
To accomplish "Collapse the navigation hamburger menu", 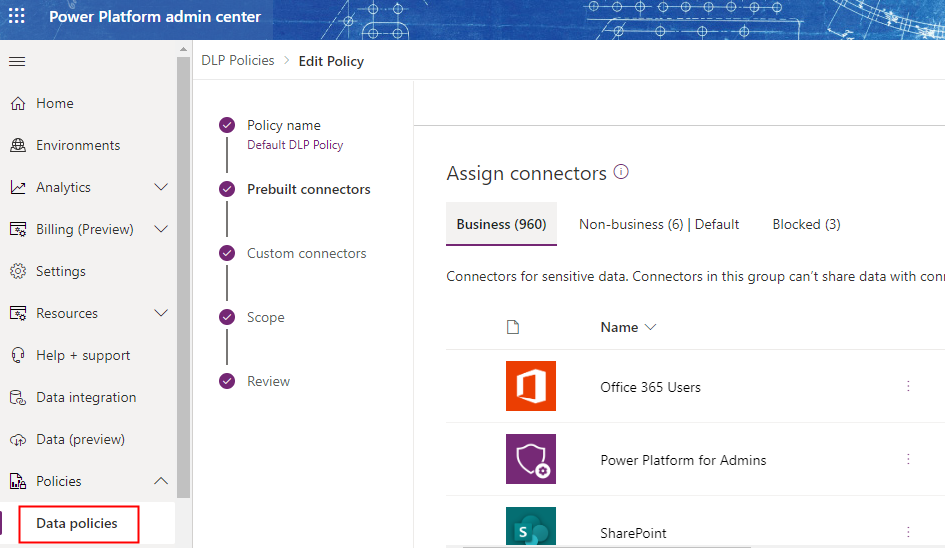I will (x=17, y=62).
